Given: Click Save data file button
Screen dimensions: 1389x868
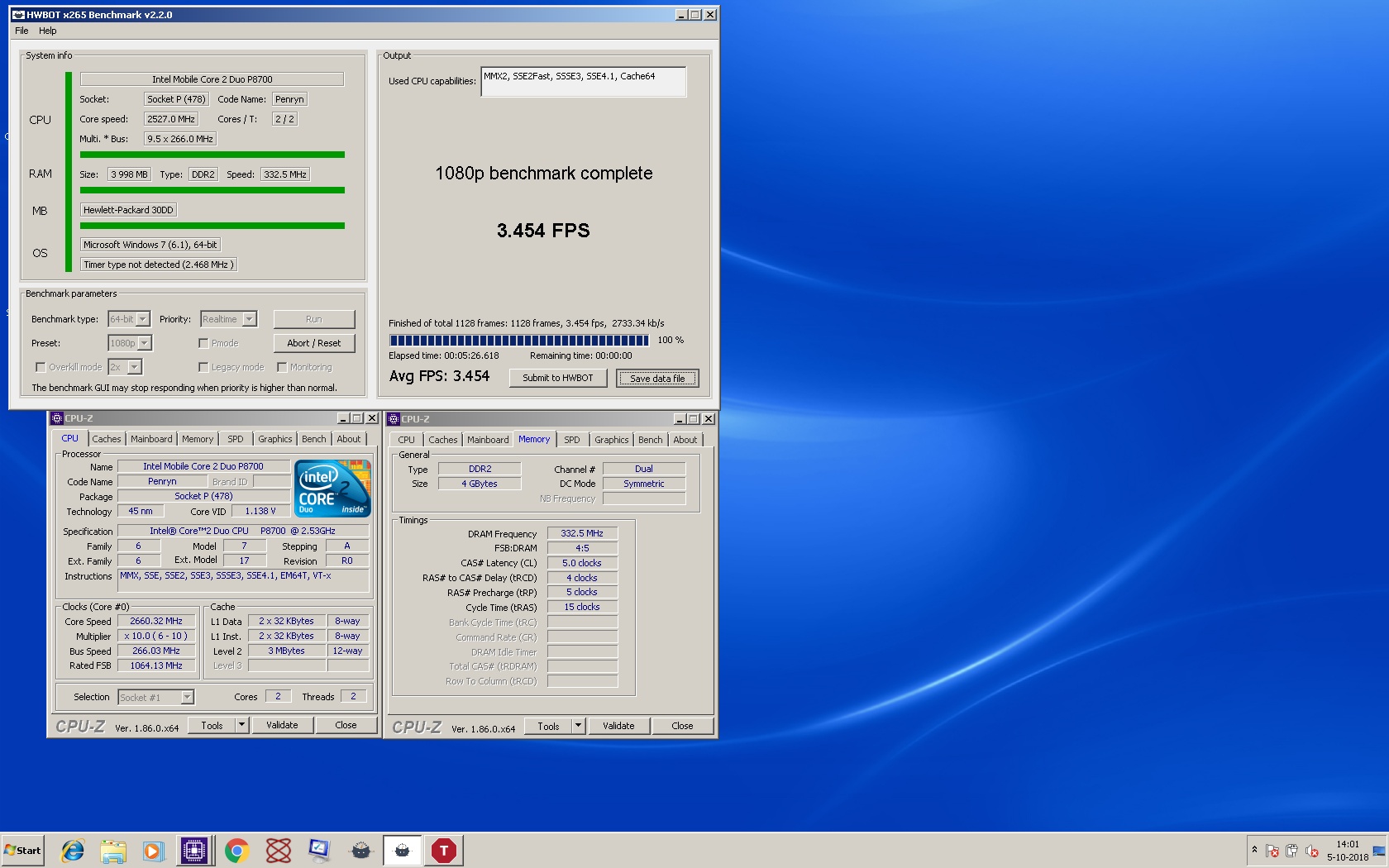Looking at the screenshot, I should 657,379.
